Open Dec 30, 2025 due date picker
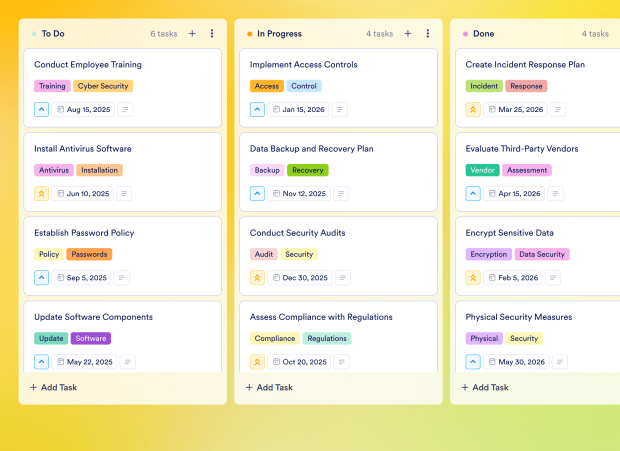620x451 pixels. point(299,278)
